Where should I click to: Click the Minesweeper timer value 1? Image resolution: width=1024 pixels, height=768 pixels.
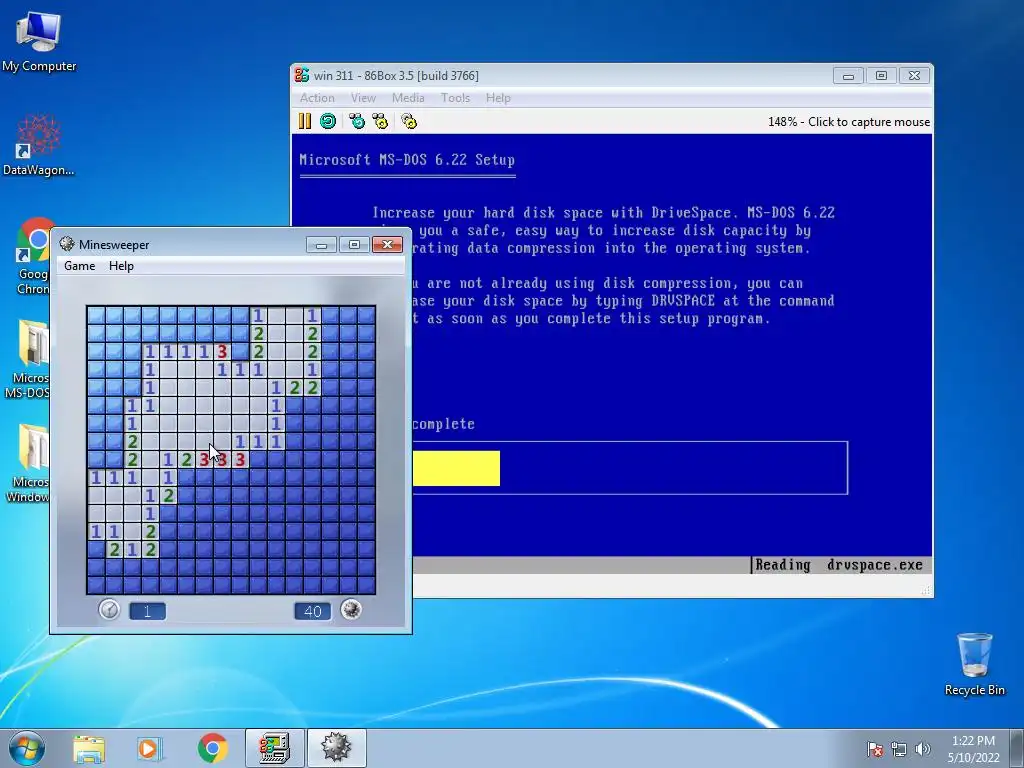point(148,611)
